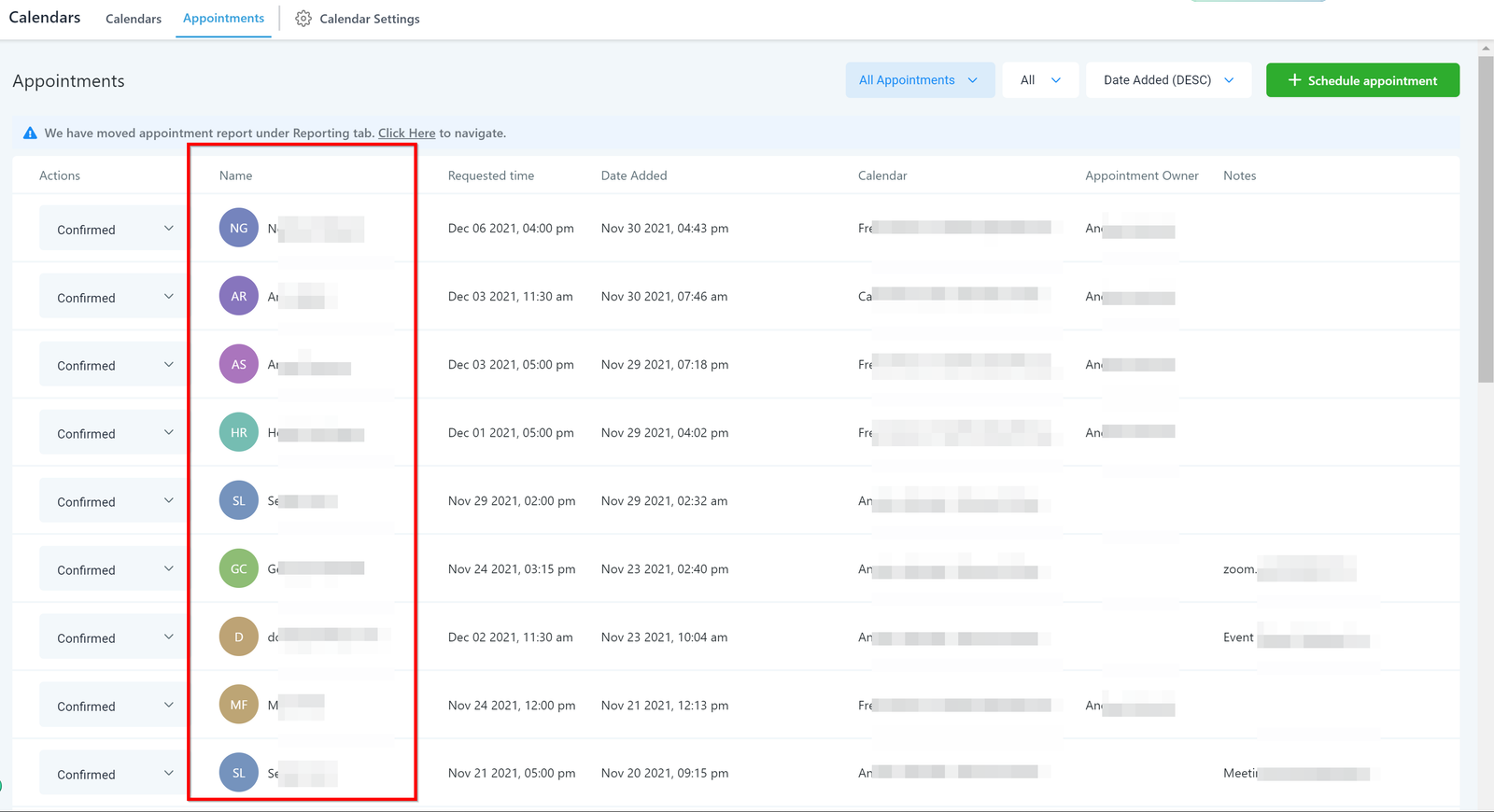This screenshot has height=812, width=1494.
Task: Click the Schedule appointment button
Action: tap(1362, 80)
